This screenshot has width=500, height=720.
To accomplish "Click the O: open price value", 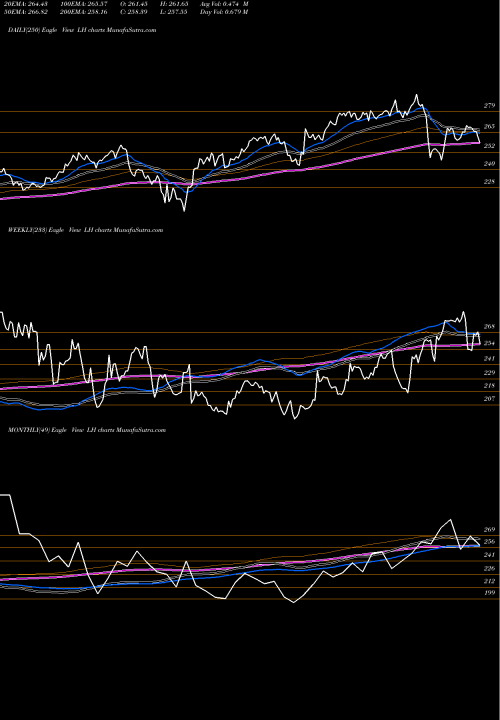I will tap(134, 4).
